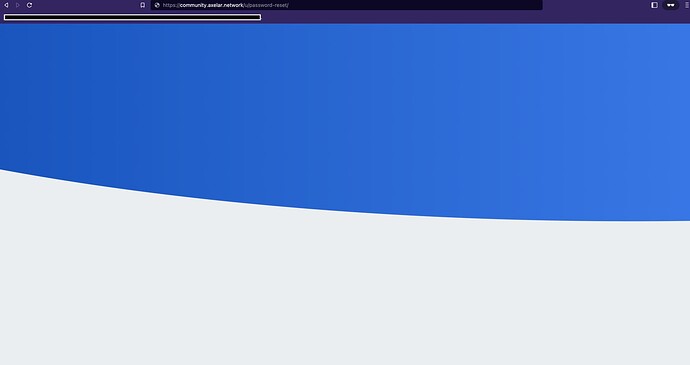Toggle the browser sidebar panel icon
Image resolution: width=690 pixels, height=365 pixels.
(x=654, y=5)
